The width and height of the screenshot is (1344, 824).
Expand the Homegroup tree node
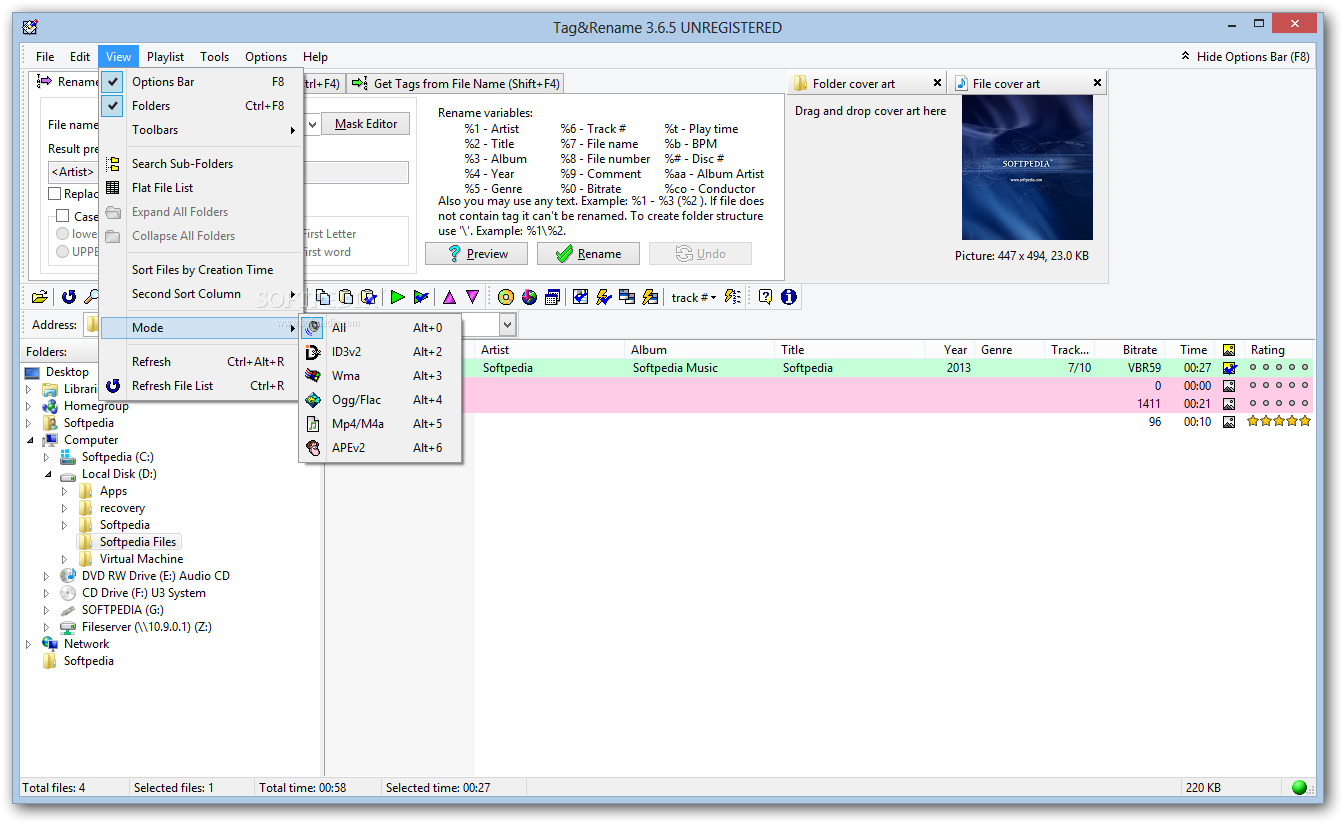tap(29, 406)
